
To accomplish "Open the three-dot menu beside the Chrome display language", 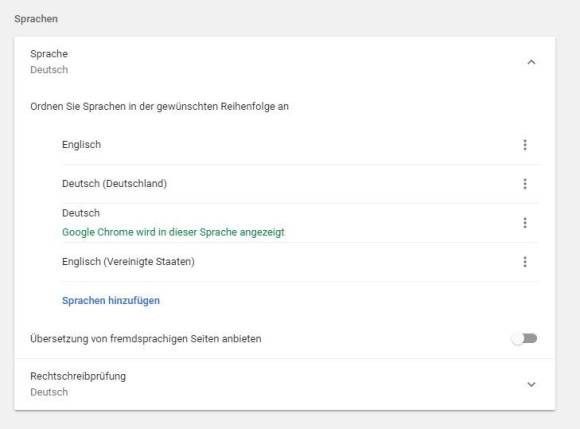I will click(525, 223).
